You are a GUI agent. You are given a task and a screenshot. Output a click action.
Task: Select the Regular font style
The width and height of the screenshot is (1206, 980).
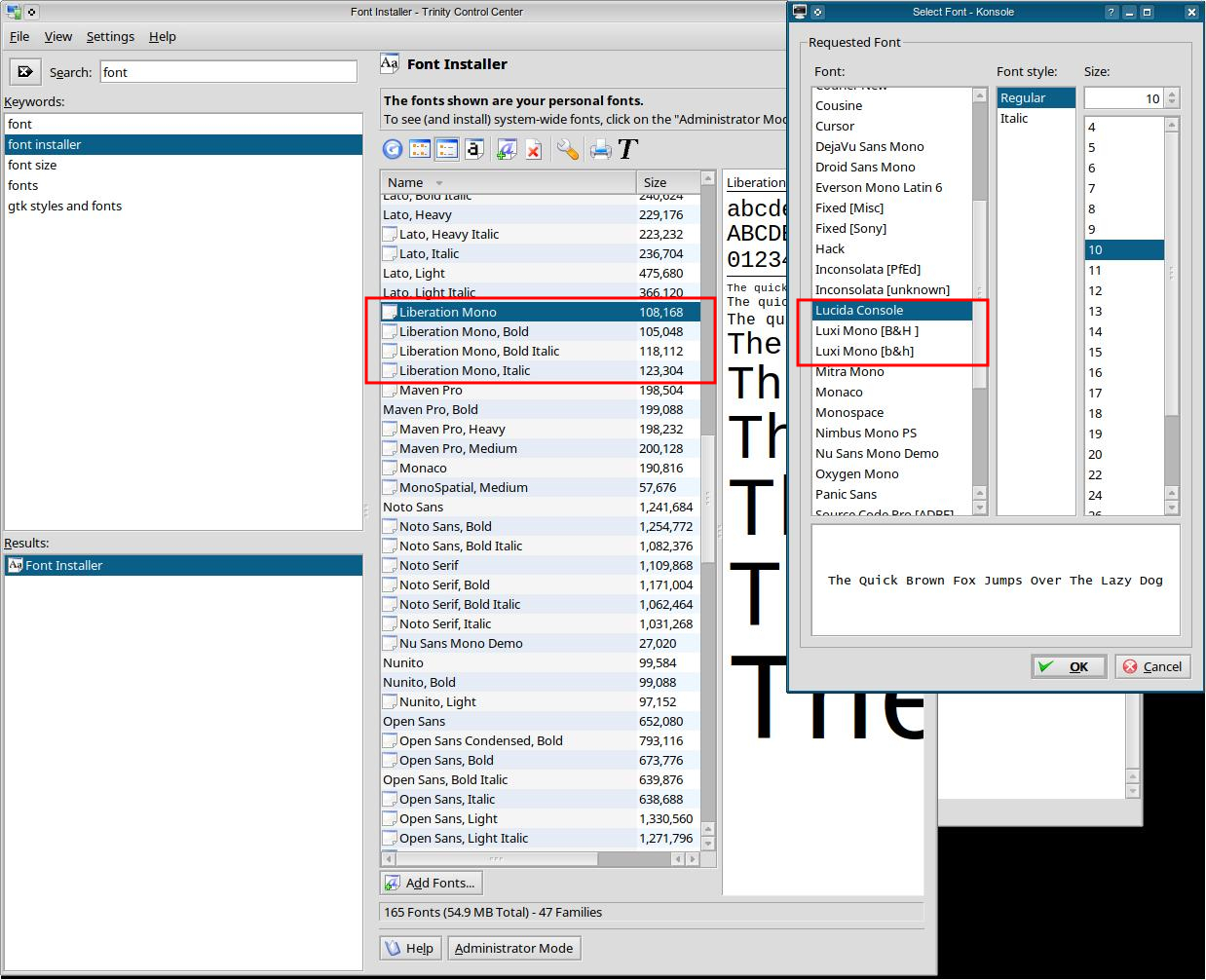pyautogui.click(x=1036, y=97)
